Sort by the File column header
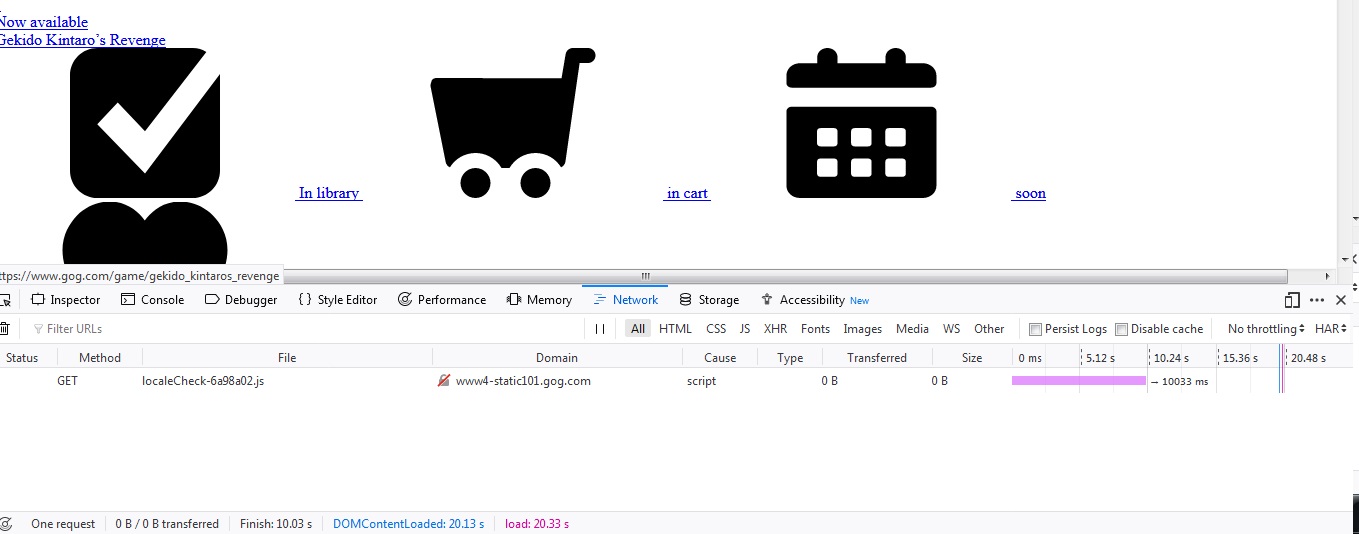Image resolution: width=1359 pixels, height=534 pixels. pyautogui.click(x=287, y=357)
